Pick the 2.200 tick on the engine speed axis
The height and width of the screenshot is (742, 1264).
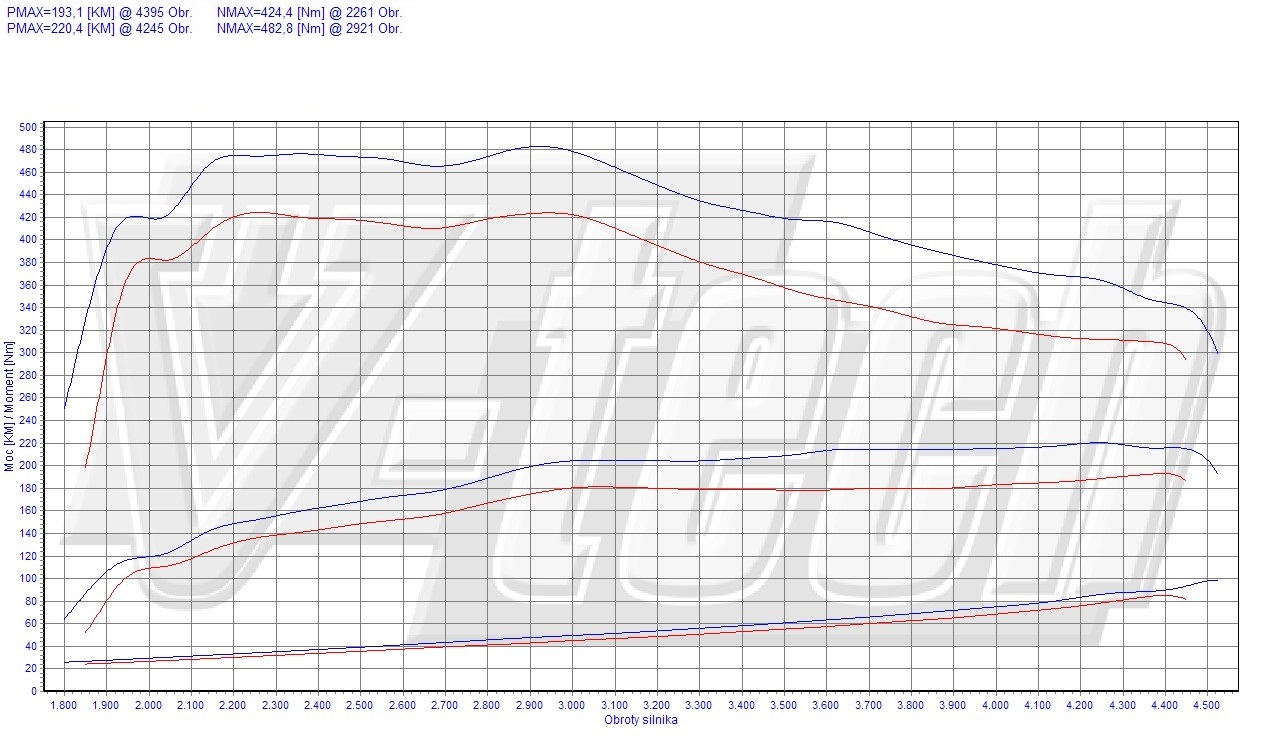click(233, 706)
